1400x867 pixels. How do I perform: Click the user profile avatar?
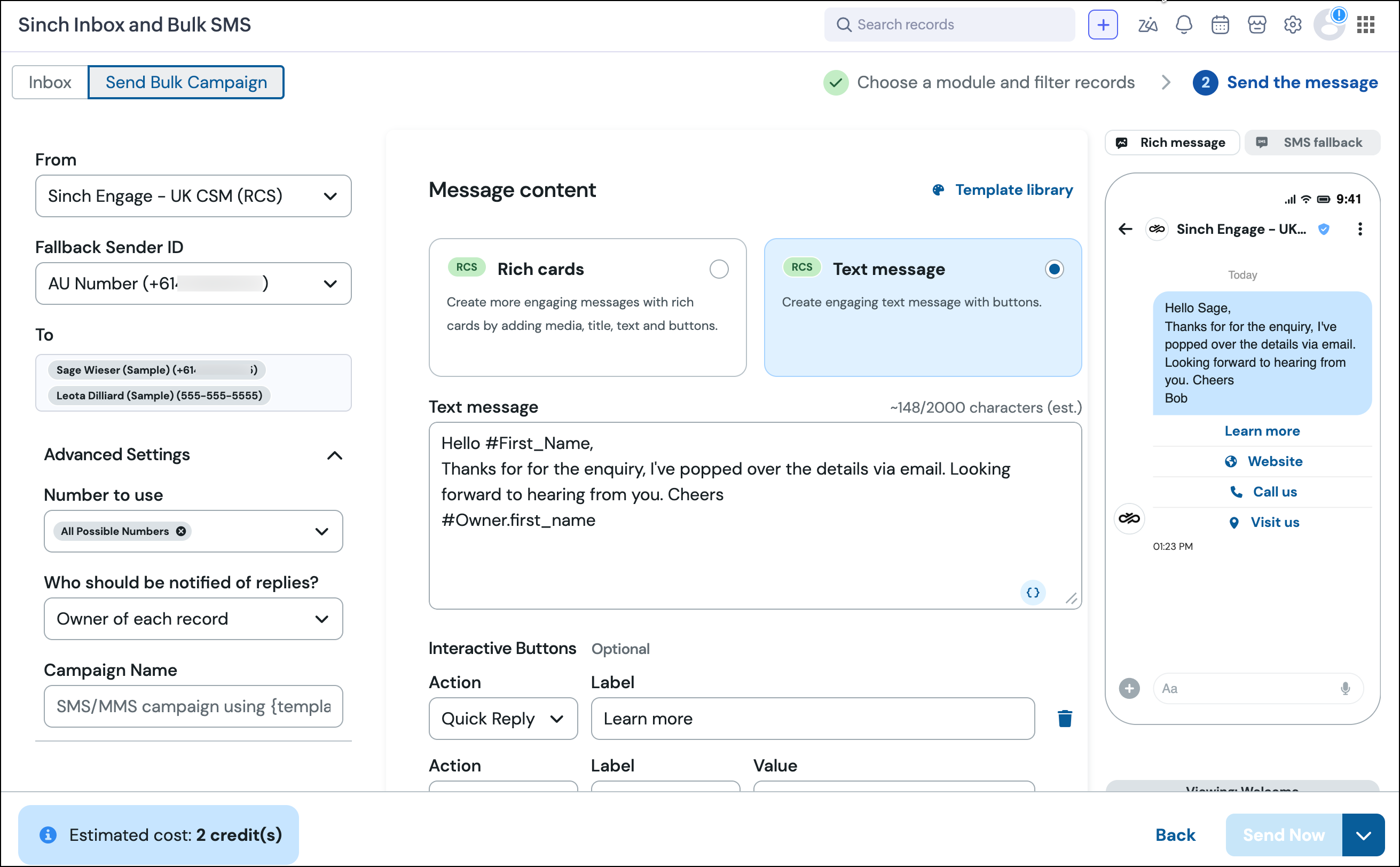click(1330, 25)
